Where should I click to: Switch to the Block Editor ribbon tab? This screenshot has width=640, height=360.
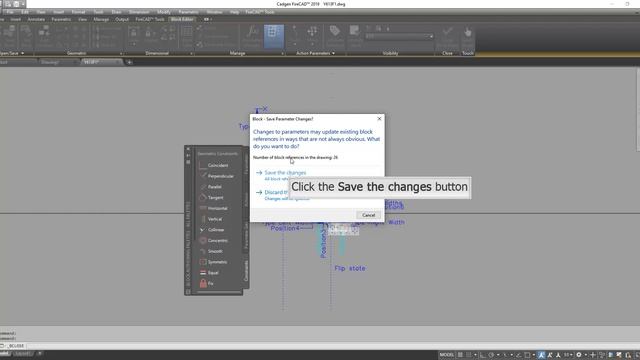182,19
